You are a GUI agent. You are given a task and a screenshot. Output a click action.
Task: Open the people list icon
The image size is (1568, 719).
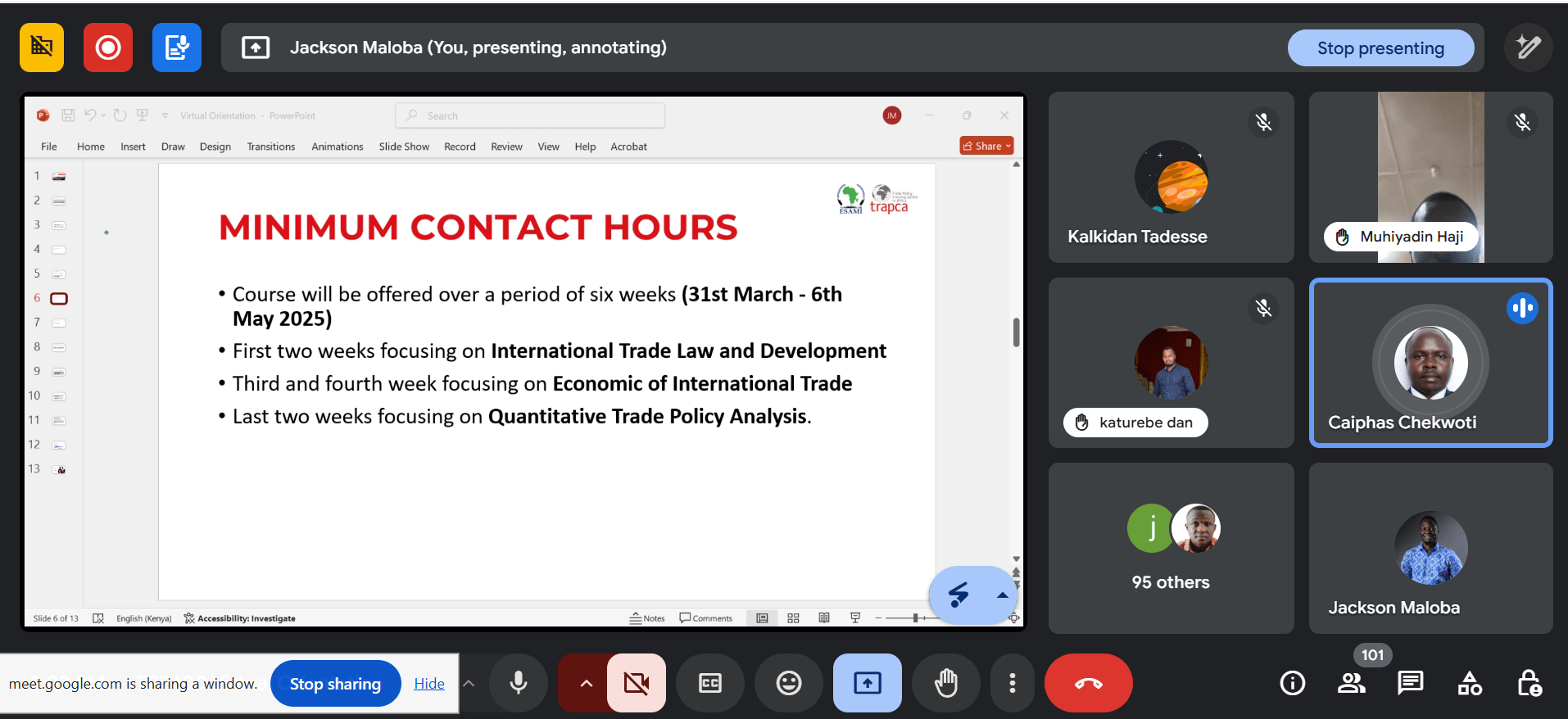1351,683
